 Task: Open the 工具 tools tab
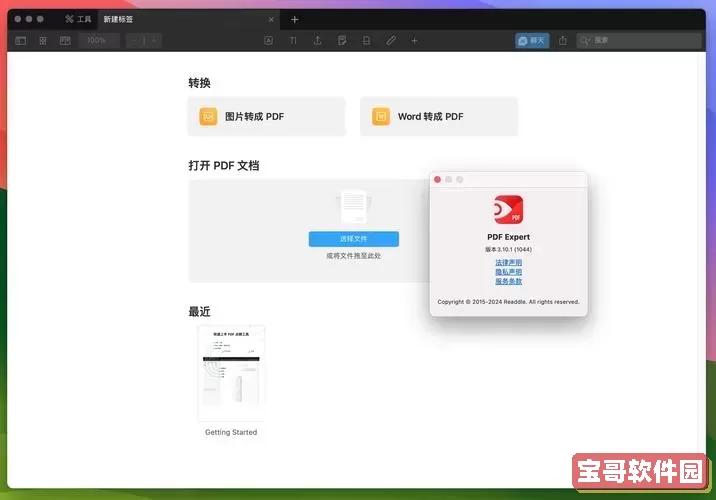78,19
